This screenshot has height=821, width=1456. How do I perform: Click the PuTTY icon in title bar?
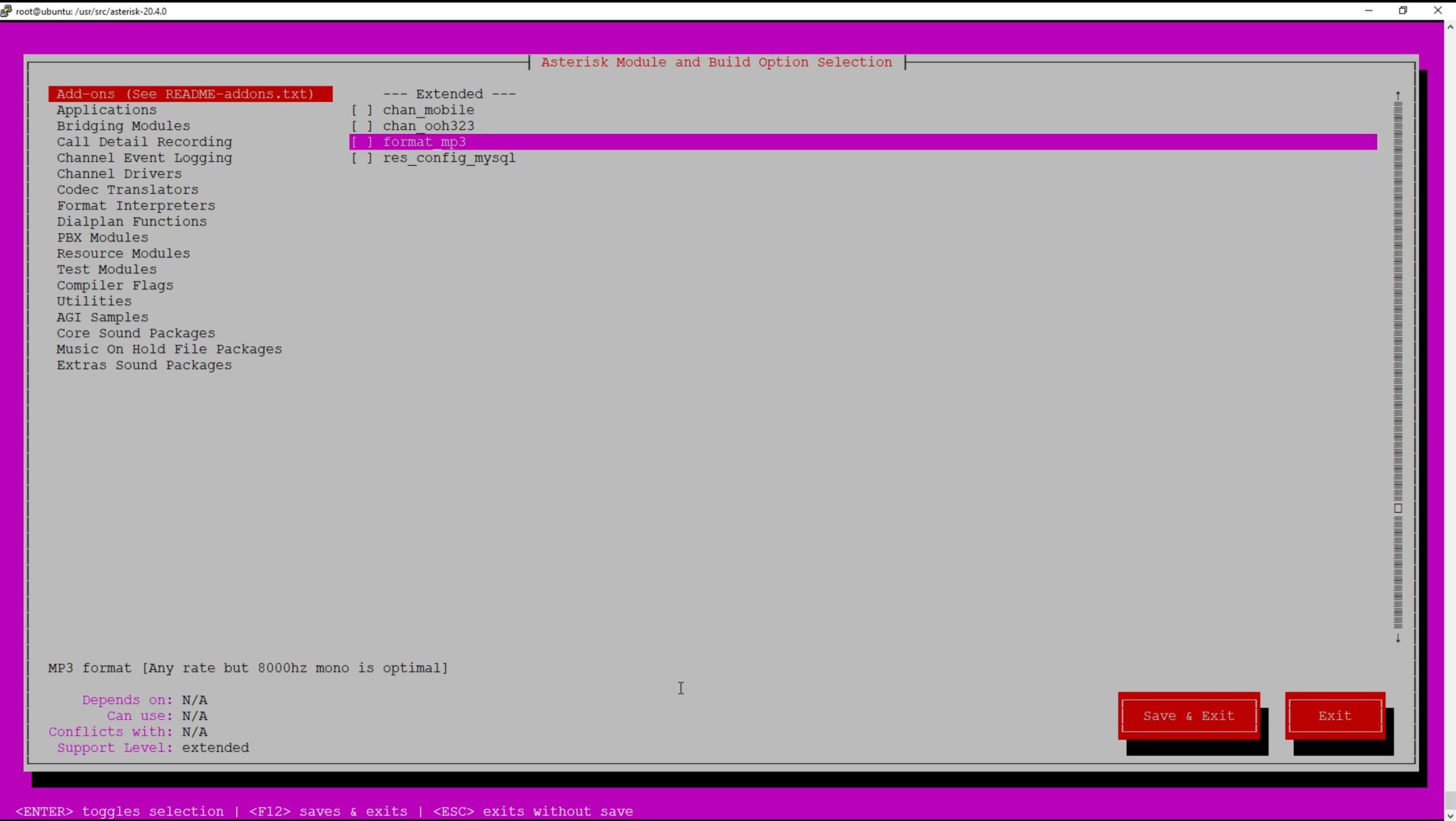click(6, 11)
